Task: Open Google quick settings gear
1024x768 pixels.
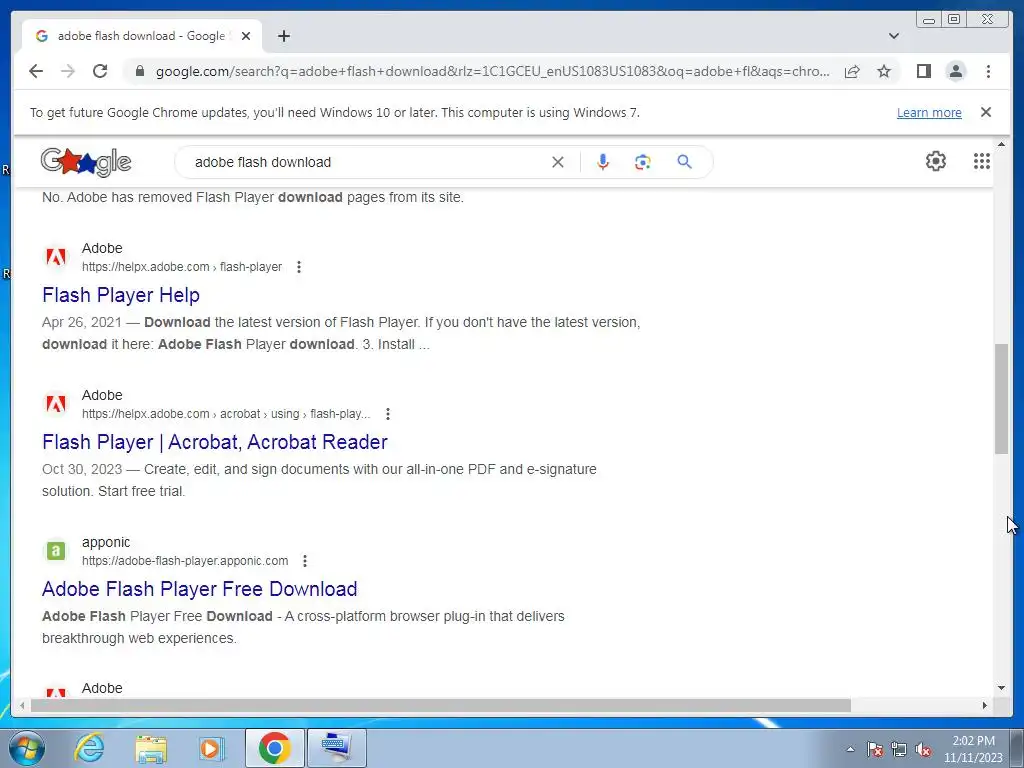Action: 935,161
